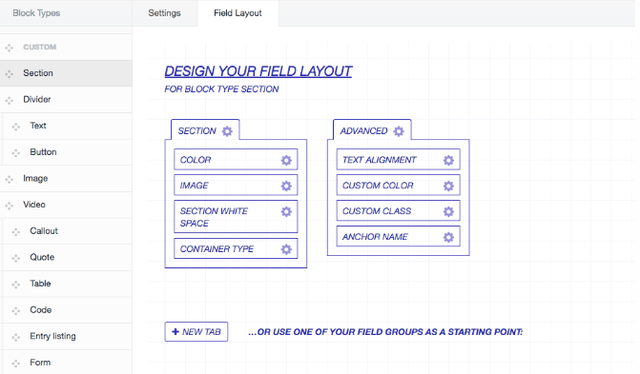Image resolution: width=640 pixels, height=374 pixels.
Task: Select the Code block type
Action: click(68, 310)
